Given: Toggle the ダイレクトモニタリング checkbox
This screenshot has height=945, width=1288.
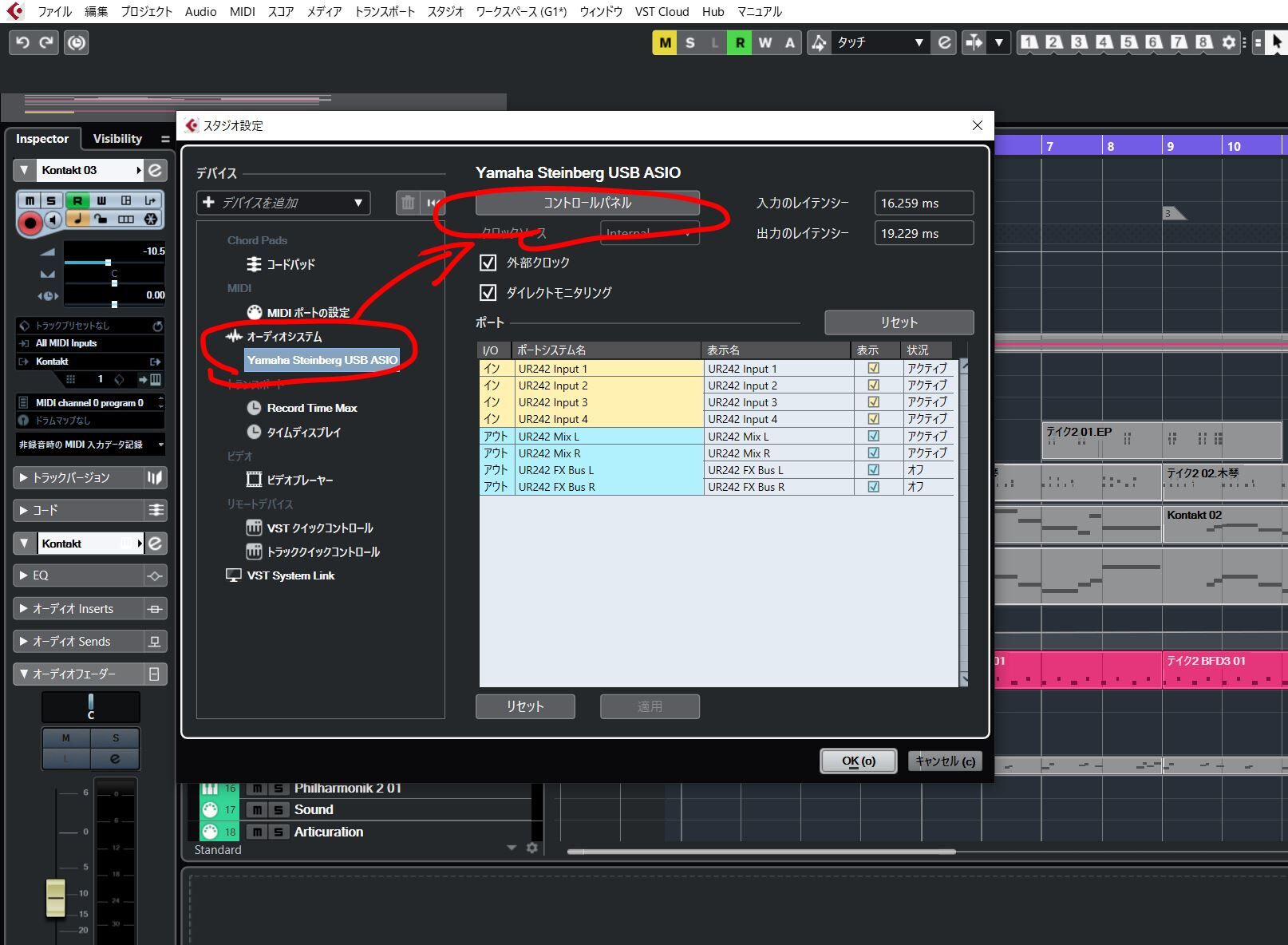Looking at the screenshot, I should [488, 293].
